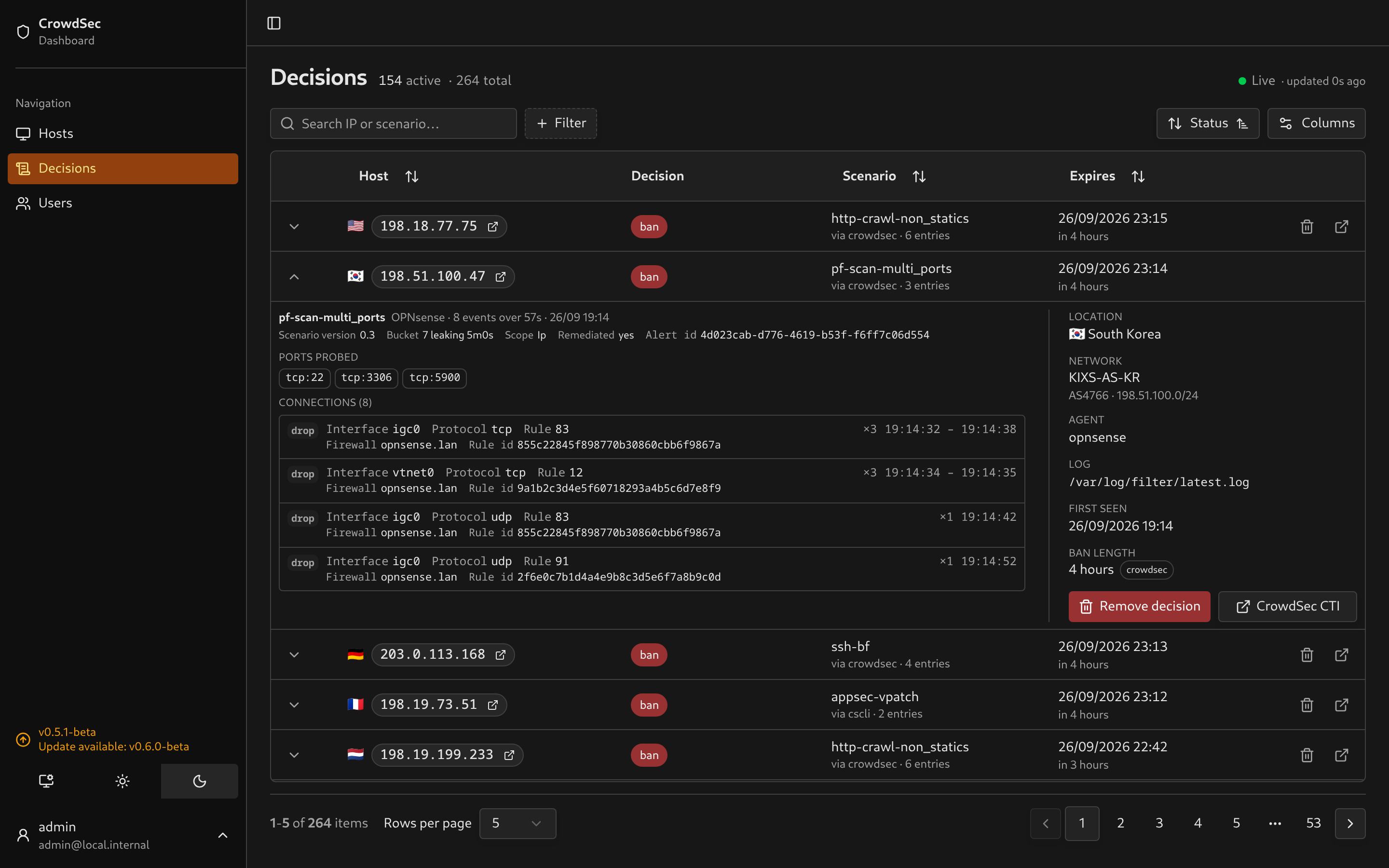This screenshot has height=868, width=1389.
Task: Toggle the sidebar panel icon
Action: click(274, 23)
